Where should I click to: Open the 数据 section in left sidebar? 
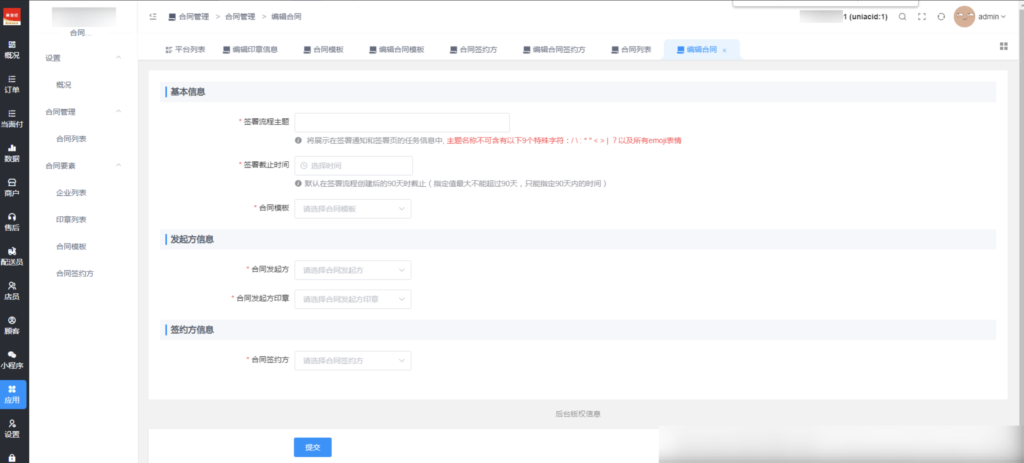click(x=12, y=153)
